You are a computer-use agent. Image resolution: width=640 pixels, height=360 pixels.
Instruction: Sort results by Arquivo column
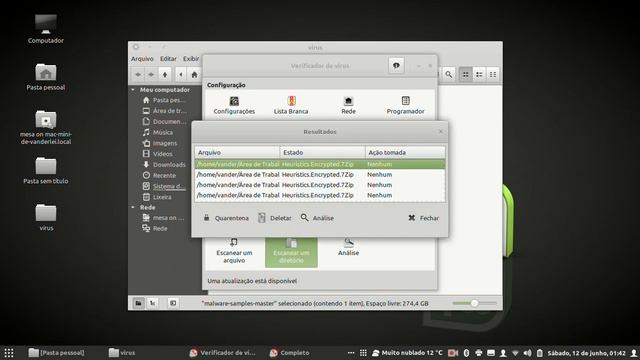237,152
